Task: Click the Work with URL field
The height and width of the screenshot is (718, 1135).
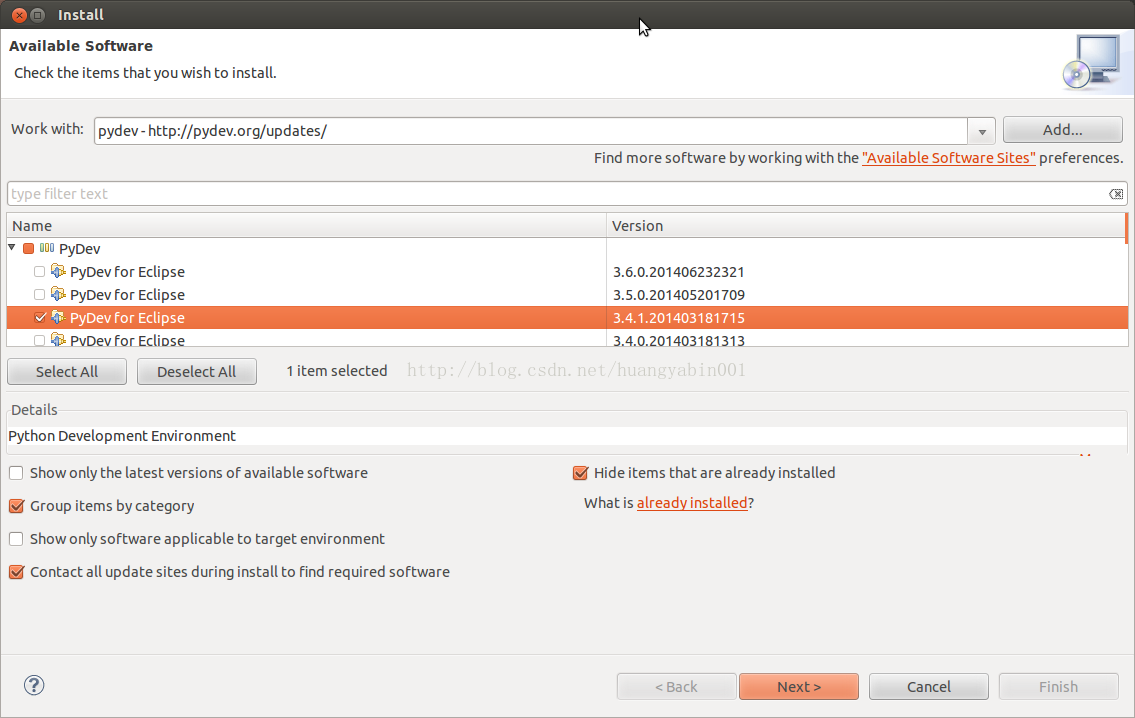Action: 531,131
